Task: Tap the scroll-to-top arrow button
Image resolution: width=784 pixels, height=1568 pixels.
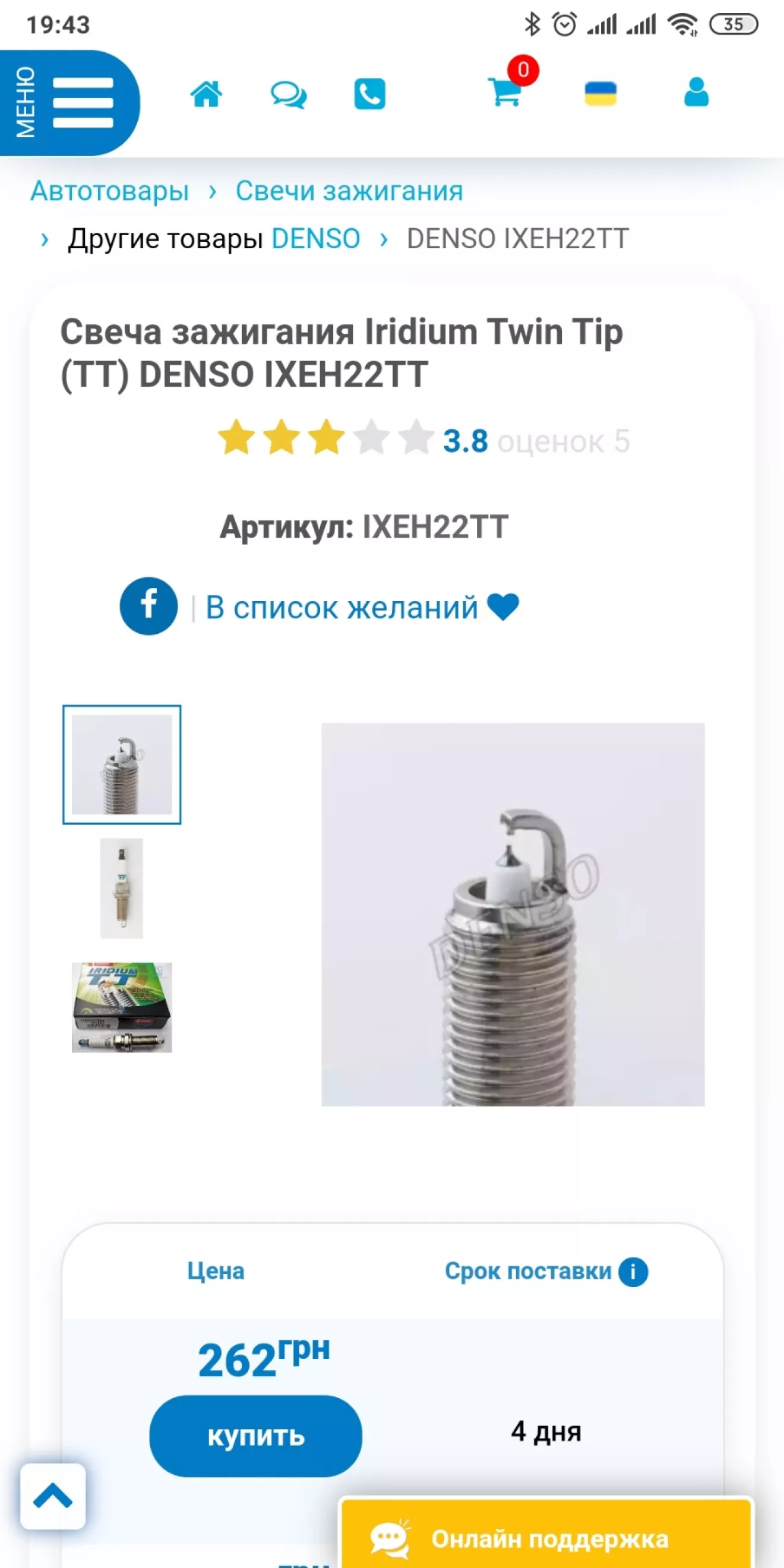Action: (x=53, y=1496)
